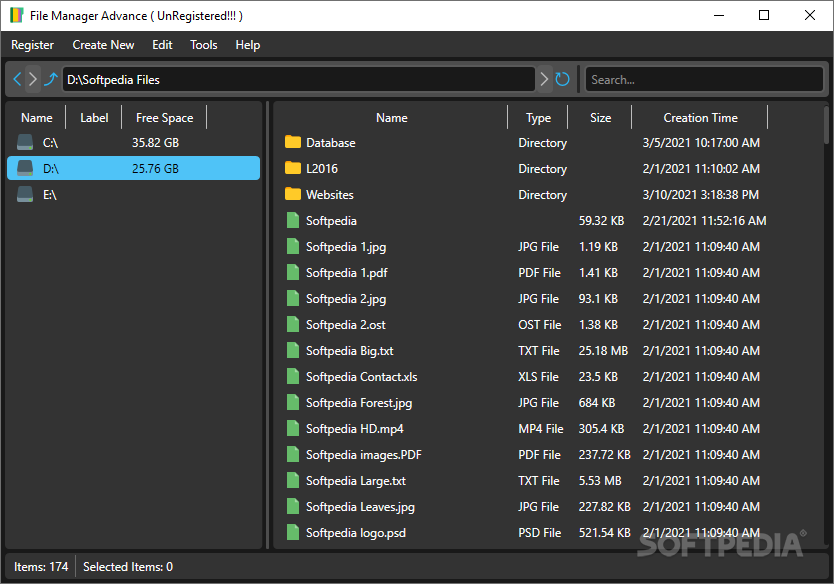The width and height of the screenshot is (834, 584).
Task: Click the OST File type cell
Action: tap(539, 324)
